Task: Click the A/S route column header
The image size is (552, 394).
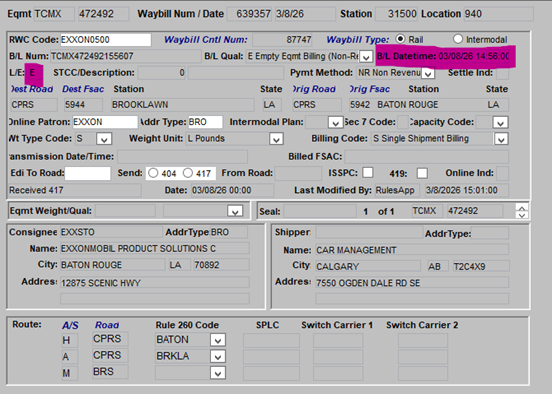Action: [70, 325]
